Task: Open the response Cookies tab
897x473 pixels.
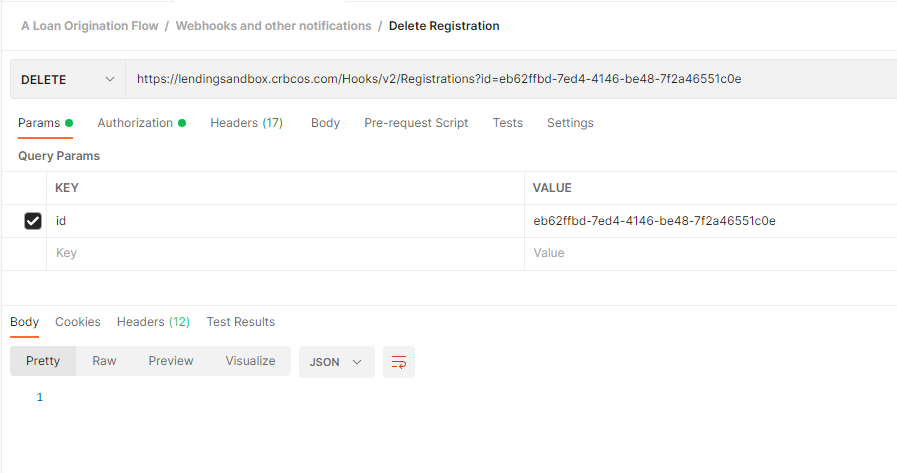Action: pyautogui.click(x=78, y=322)
